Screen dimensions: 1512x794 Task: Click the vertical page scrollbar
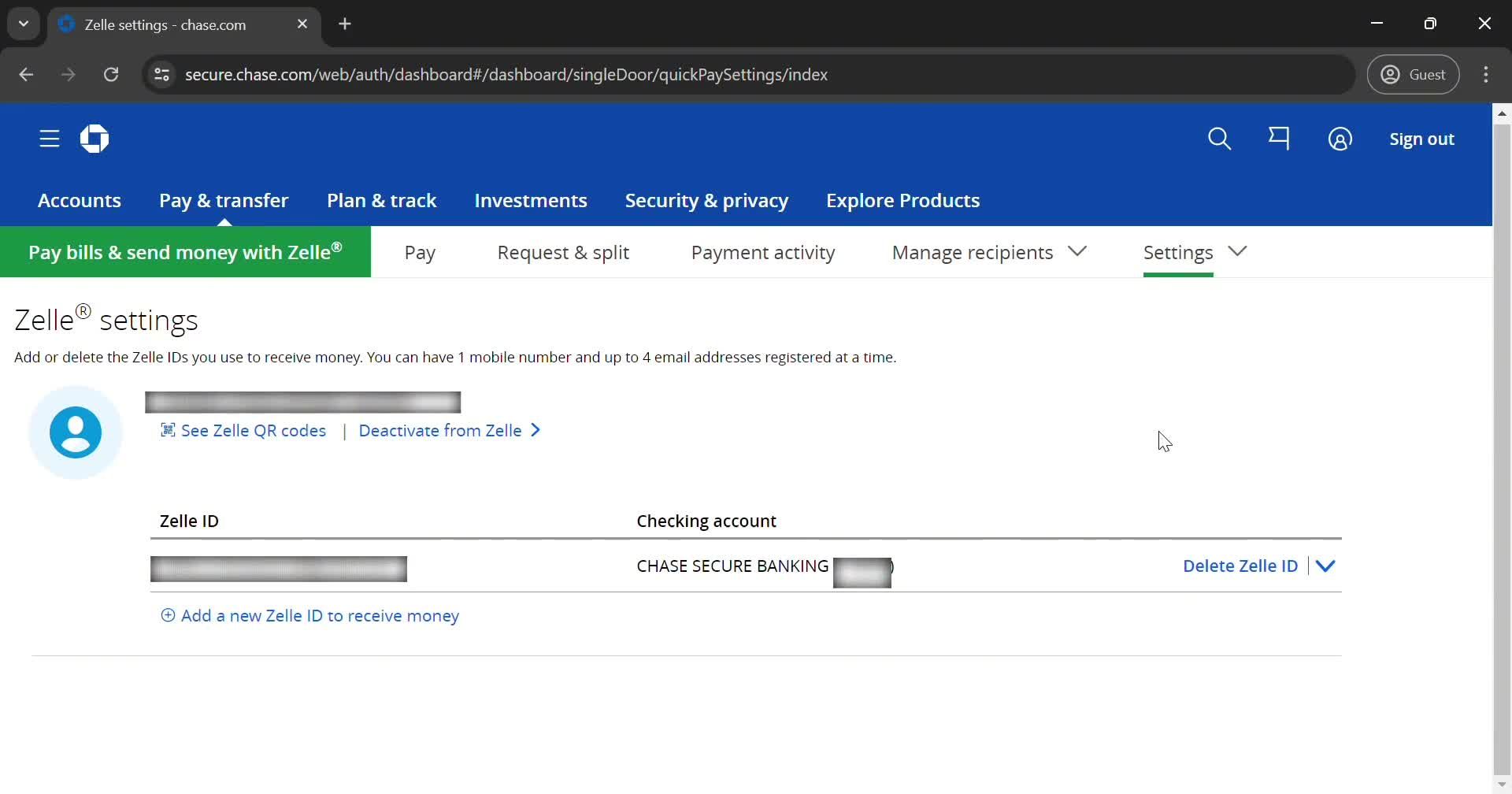click(1502, 449)
